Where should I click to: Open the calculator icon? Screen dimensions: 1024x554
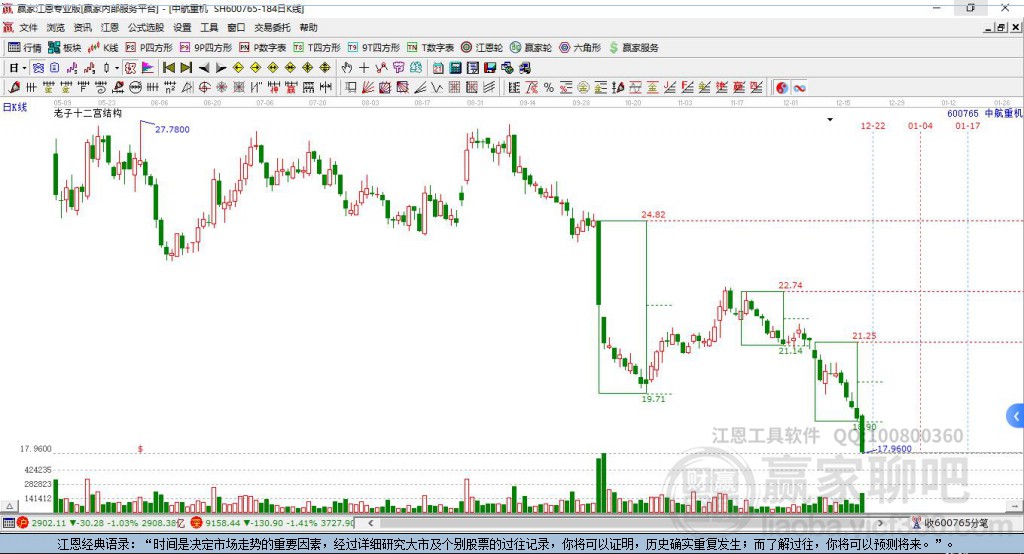[x=455, y=68]
